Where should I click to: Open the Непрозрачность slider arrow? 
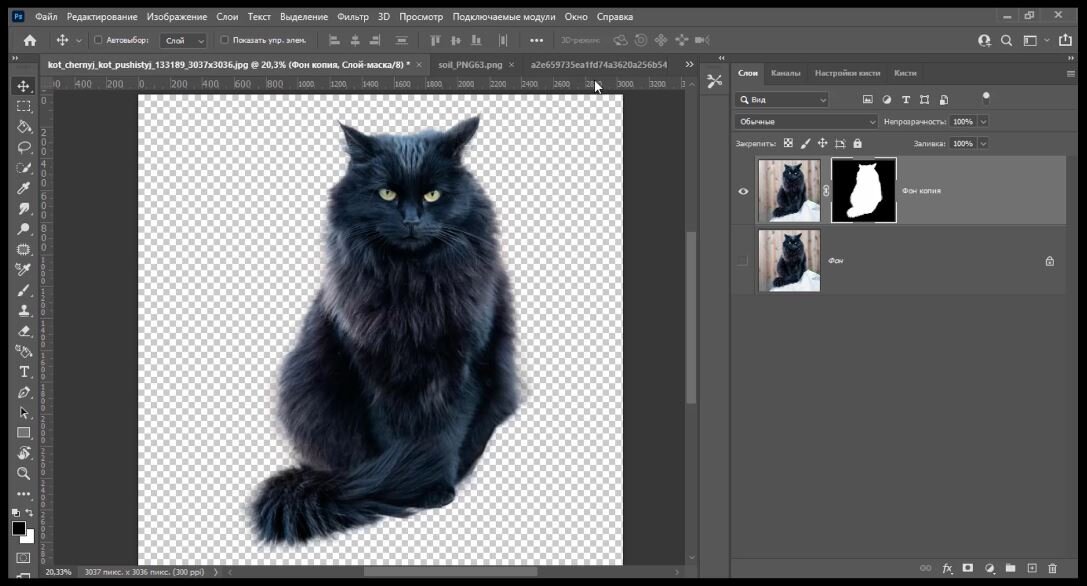(983, 122)
